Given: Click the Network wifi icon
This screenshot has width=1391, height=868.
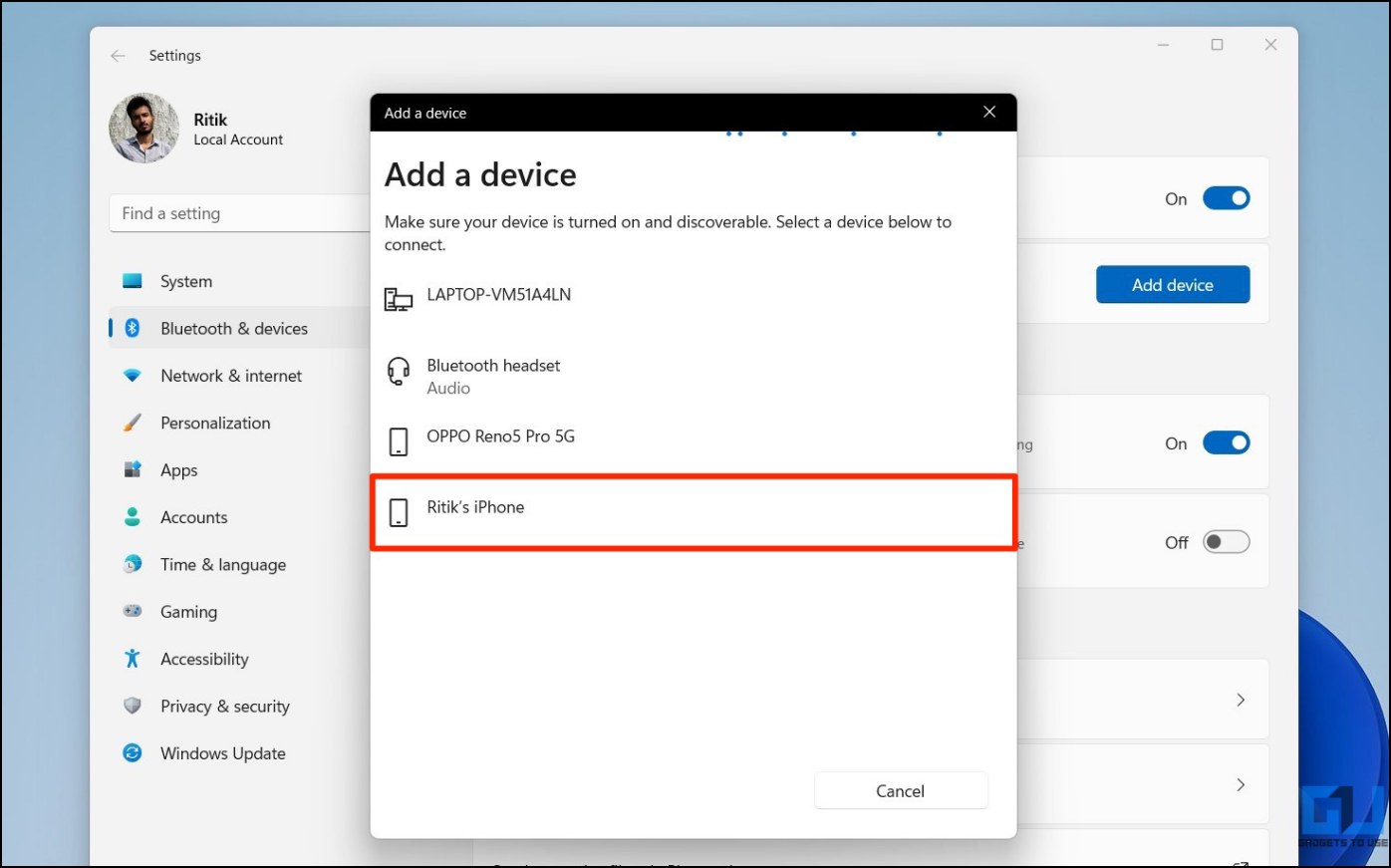Looking at the screenshot, I should click(133, 376).
